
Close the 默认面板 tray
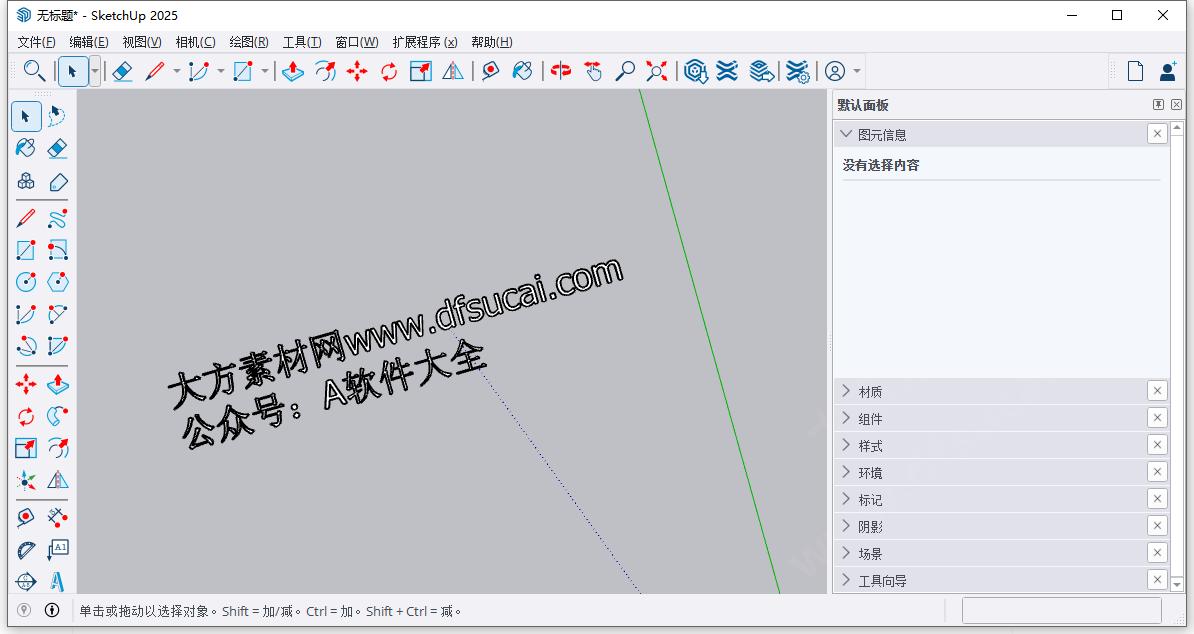point(1176,104)
